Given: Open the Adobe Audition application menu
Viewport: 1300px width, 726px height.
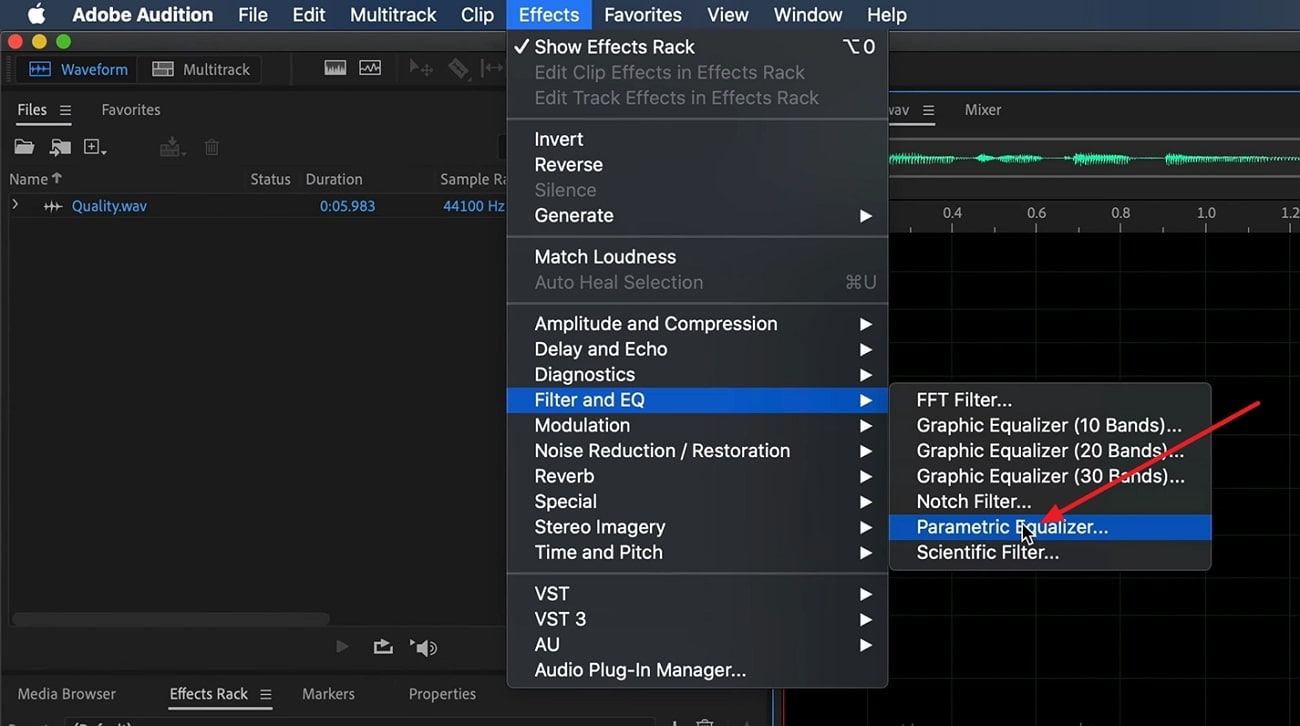Looking at the screenshot, I should point(142,15).
